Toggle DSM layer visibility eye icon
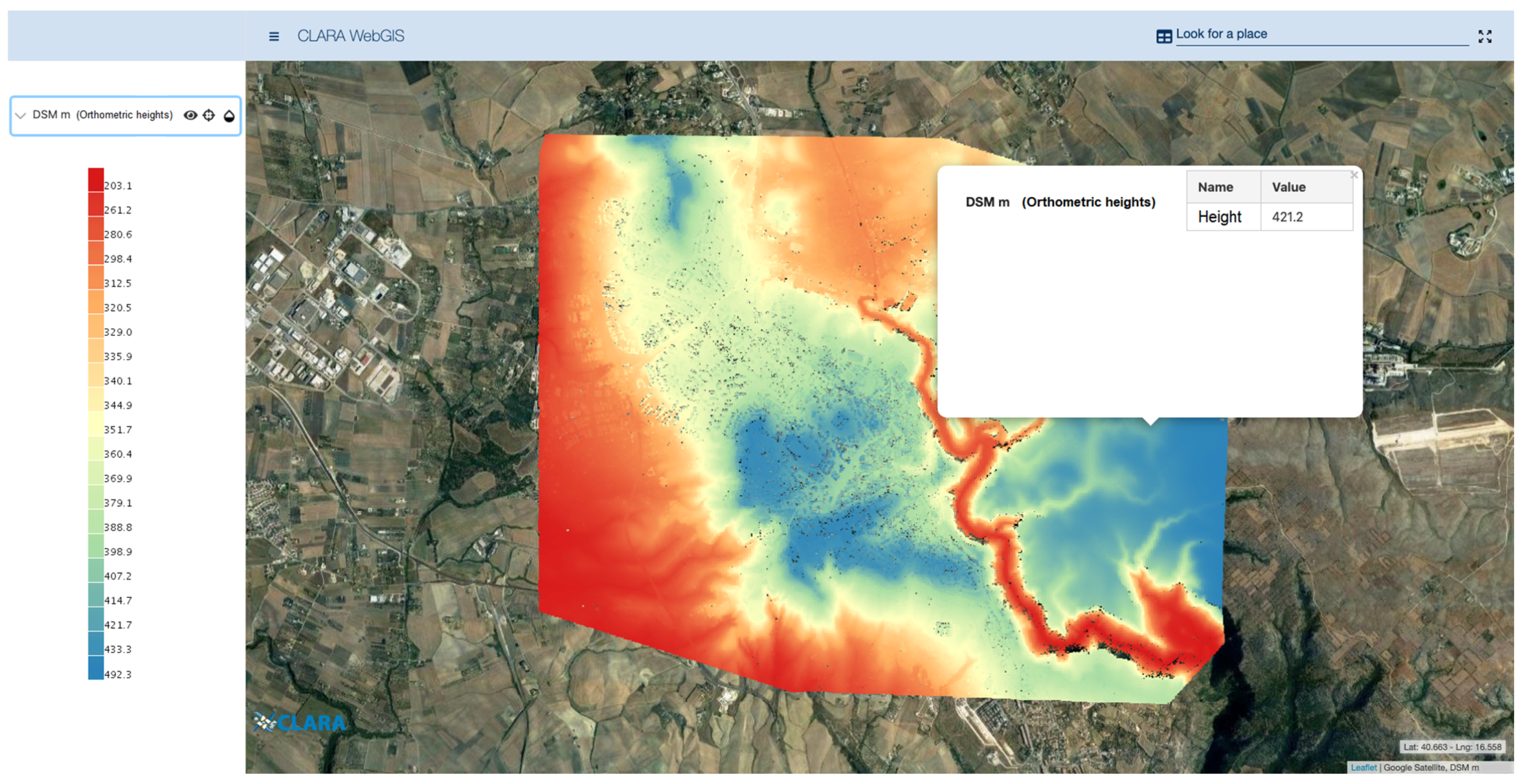 coord(190,115)
